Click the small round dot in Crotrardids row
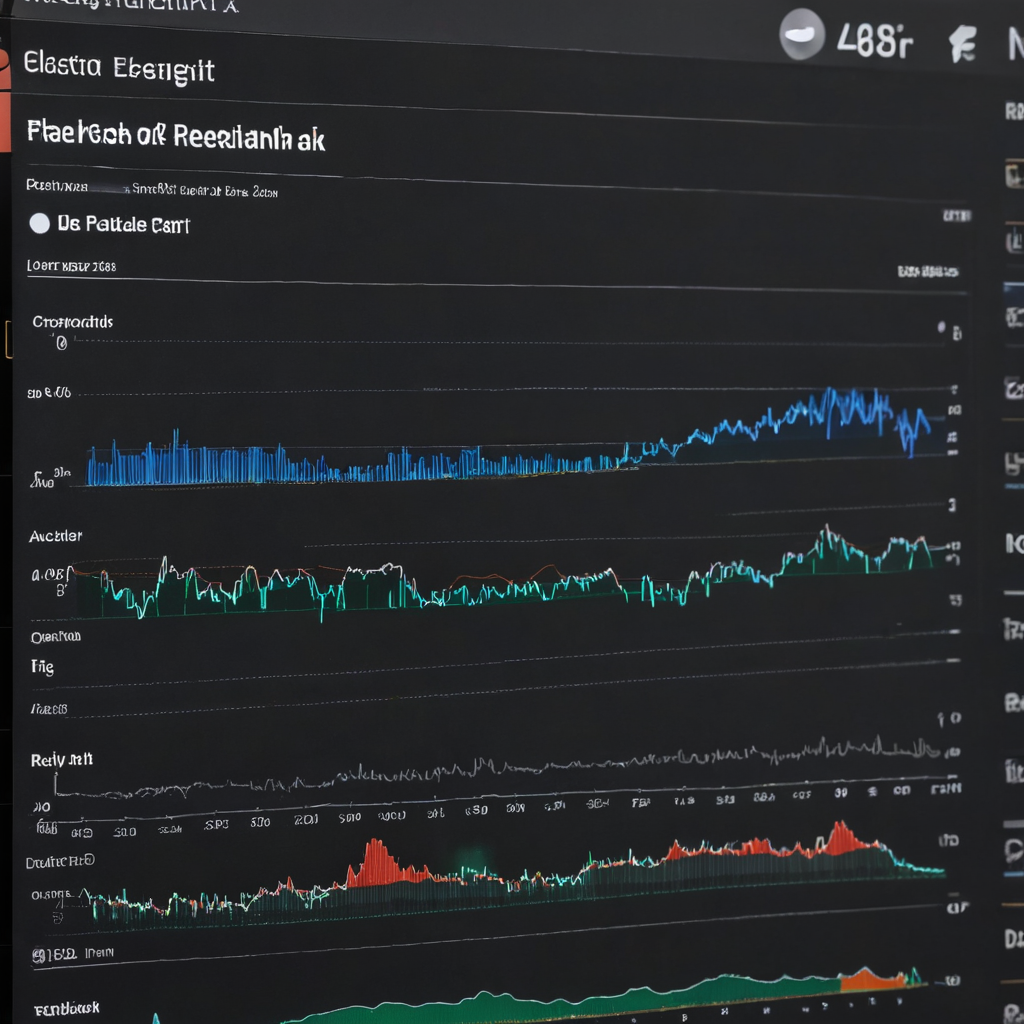Screen dimensions: 1024x1024 (x=941, y=327)
